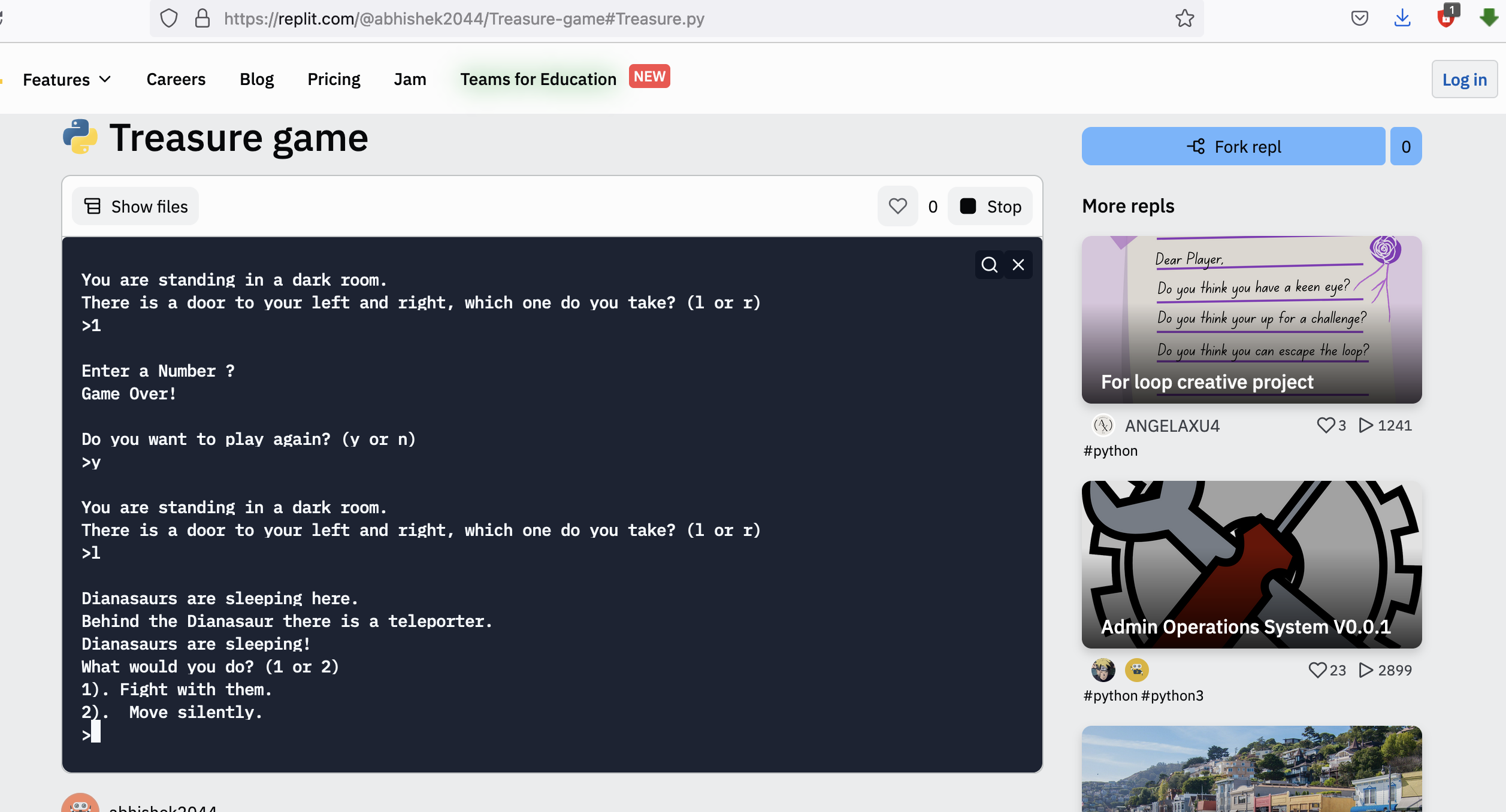
Task: Open the Pocket save icon
Action: 1359,19
